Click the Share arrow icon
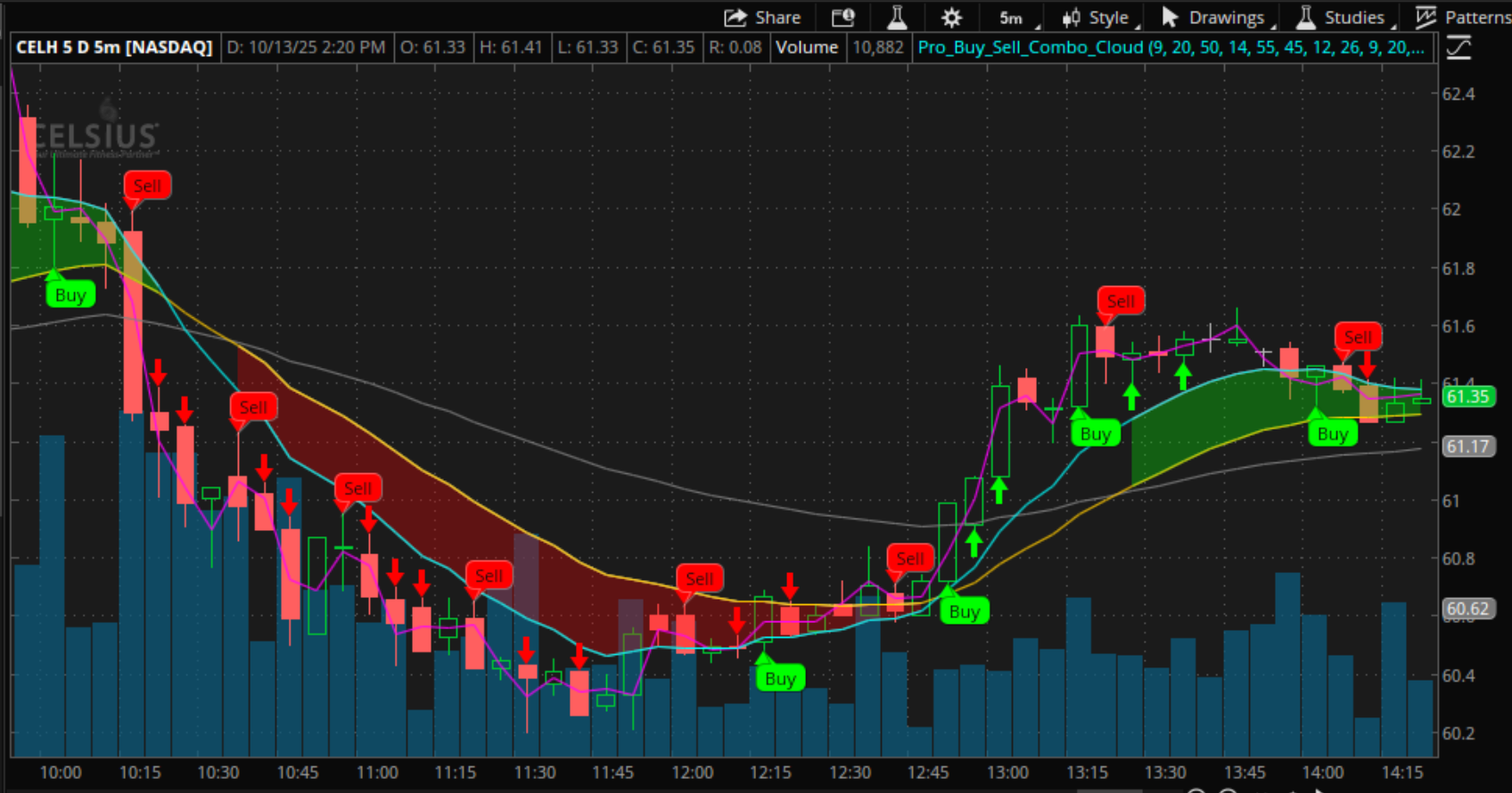This screenshot has width=1512, height=793. click(735, 18)
